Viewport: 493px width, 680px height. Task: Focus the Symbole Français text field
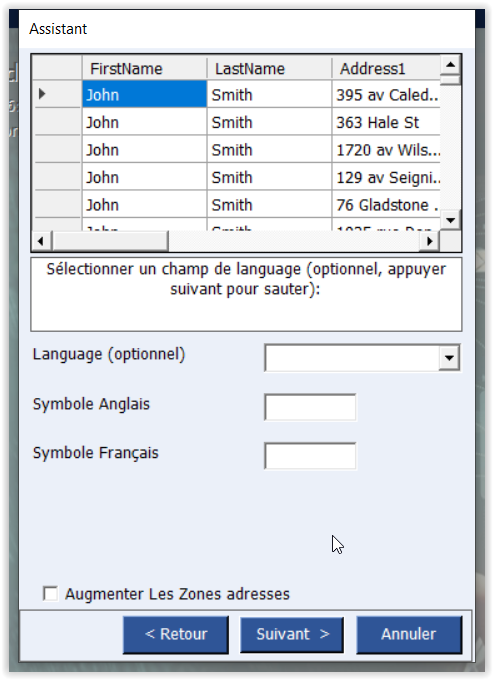point(310,456)
